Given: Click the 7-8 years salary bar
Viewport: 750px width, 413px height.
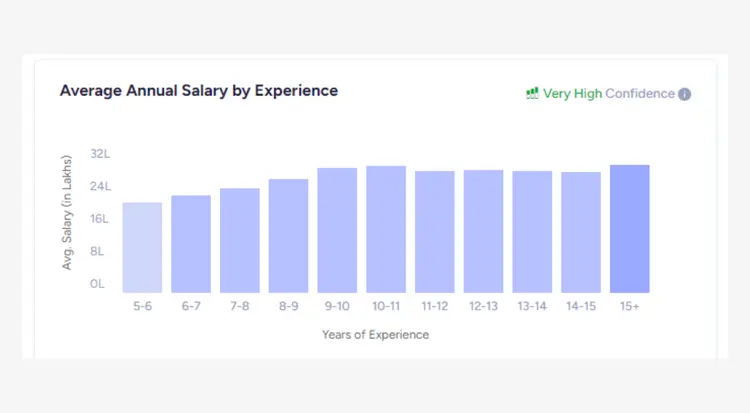Looking at the screenshot, I should tap(240, 240).
